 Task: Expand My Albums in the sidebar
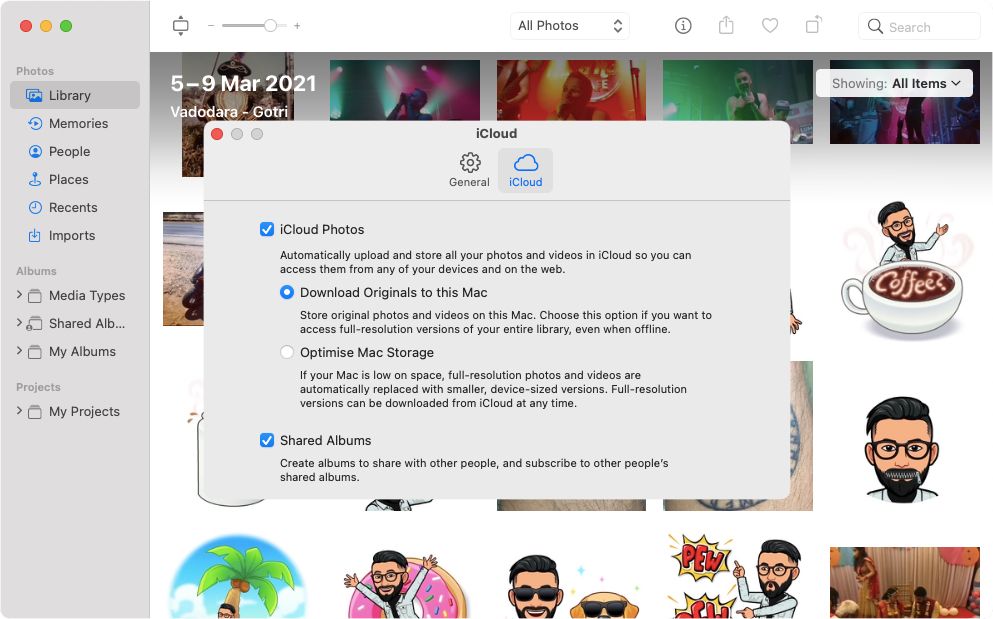click(x=18, y=351)
